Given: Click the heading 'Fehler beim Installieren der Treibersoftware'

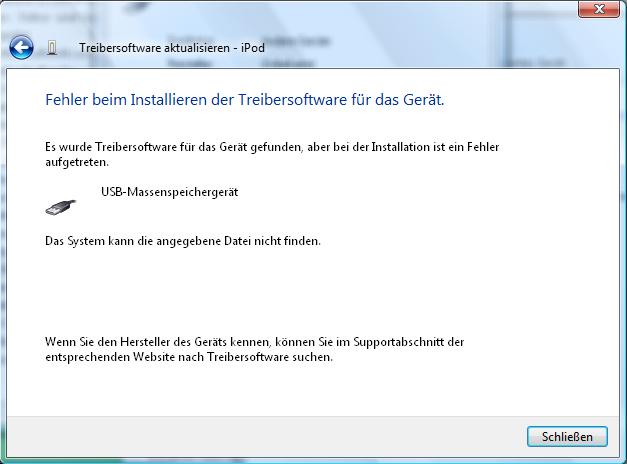Looking at the screenshot, I should (x=245, y=100).
